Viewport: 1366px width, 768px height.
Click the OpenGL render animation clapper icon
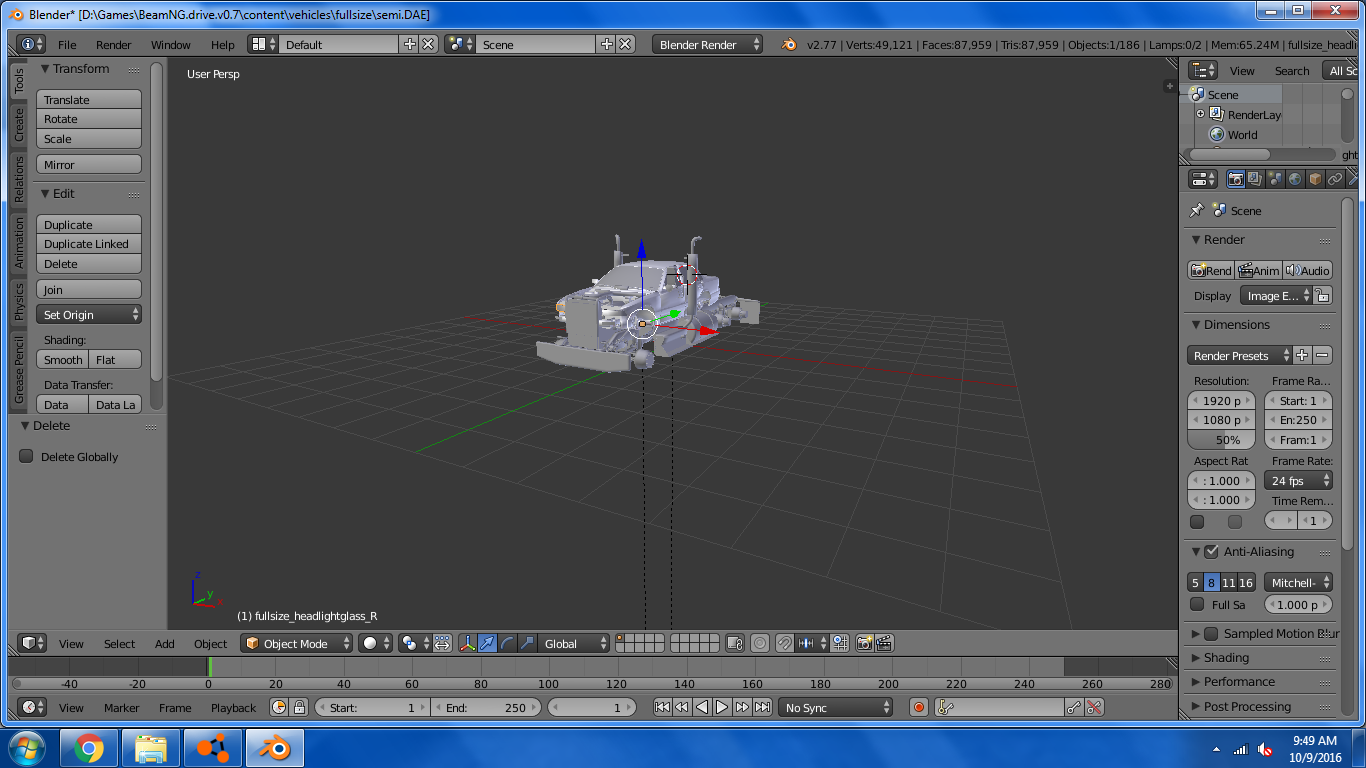(884, 643)
